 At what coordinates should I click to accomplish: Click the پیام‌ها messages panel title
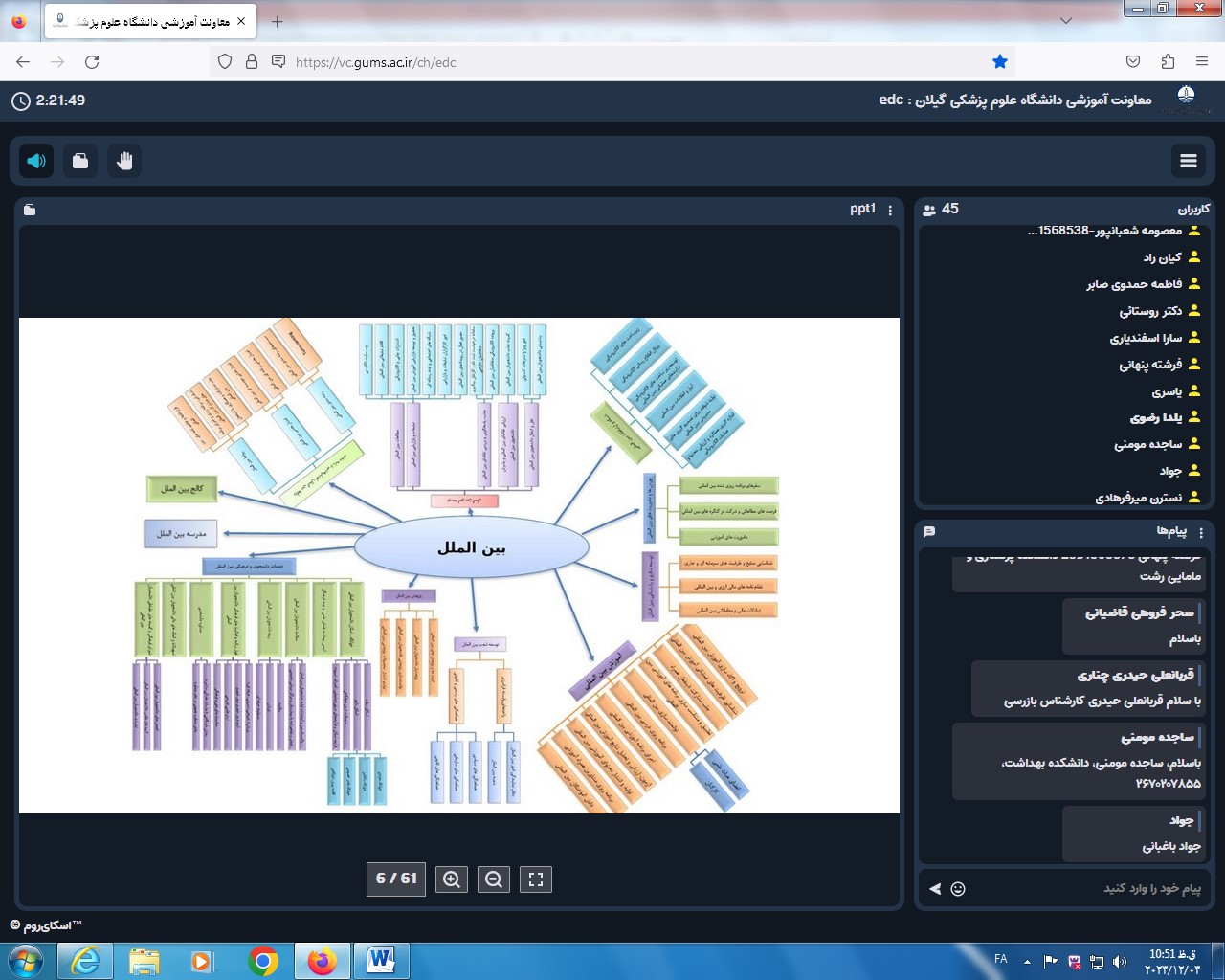pos(1171,530)
